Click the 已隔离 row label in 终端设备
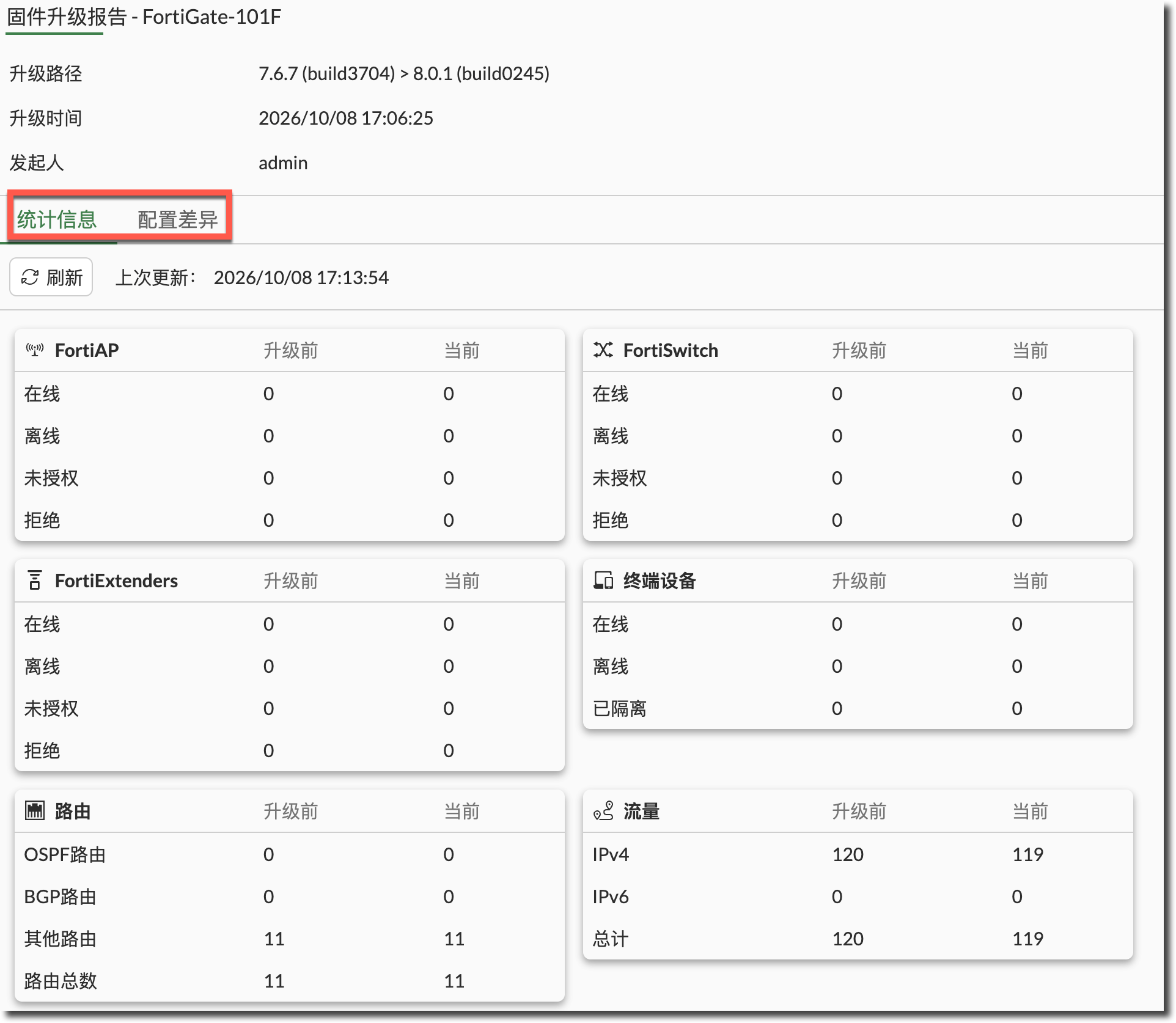Image resolution: width=1176 pixels, height=1023 pixels. pyautogui.click(x=620, y=708)
